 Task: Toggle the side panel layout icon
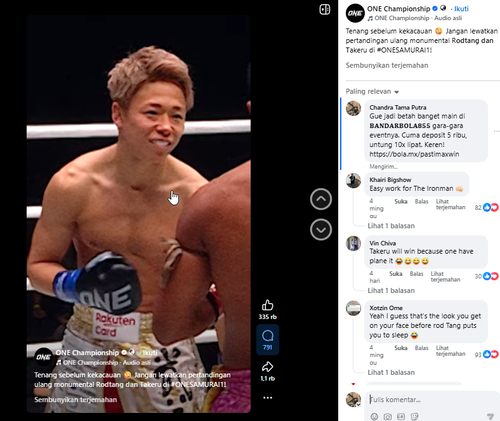[x=325, y=9]
